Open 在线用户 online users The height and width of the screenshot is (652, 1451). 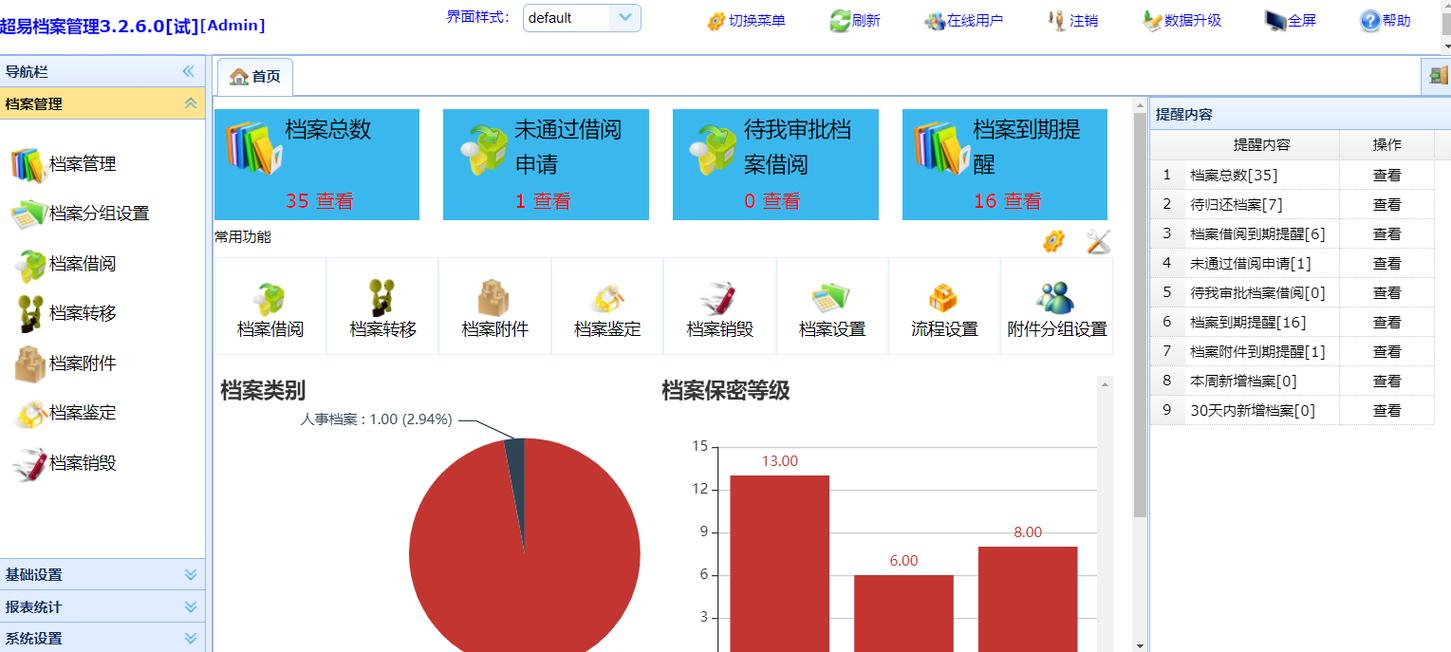pyautogui.click(x=963, y=20)
